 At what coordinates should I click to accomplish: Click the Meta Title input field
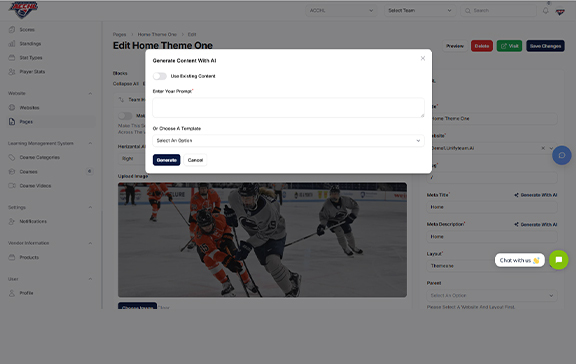click(x=492, y=207)
